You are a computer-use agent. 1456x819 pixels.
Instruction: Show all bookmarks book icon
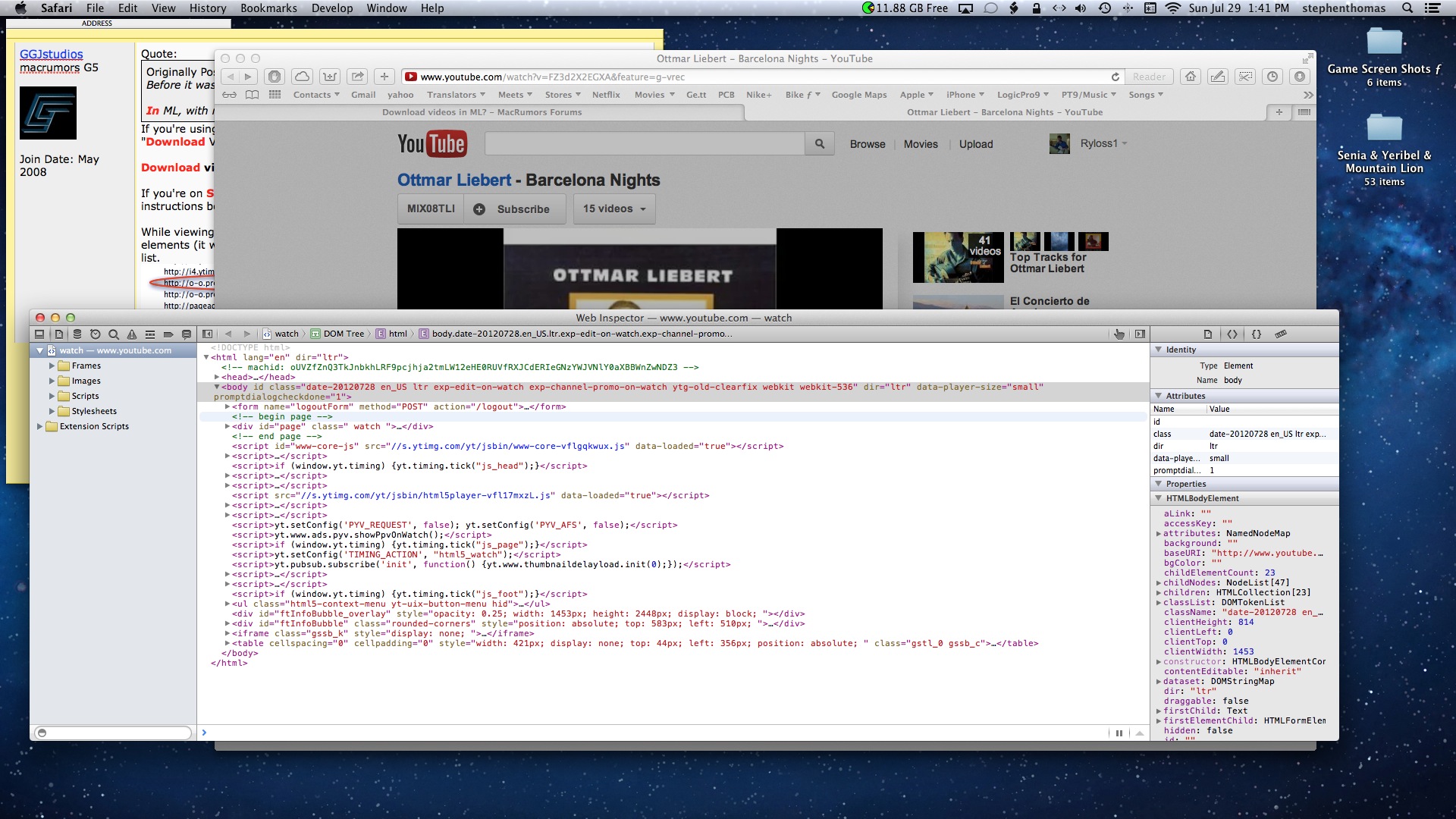click(x=252, y=95)
